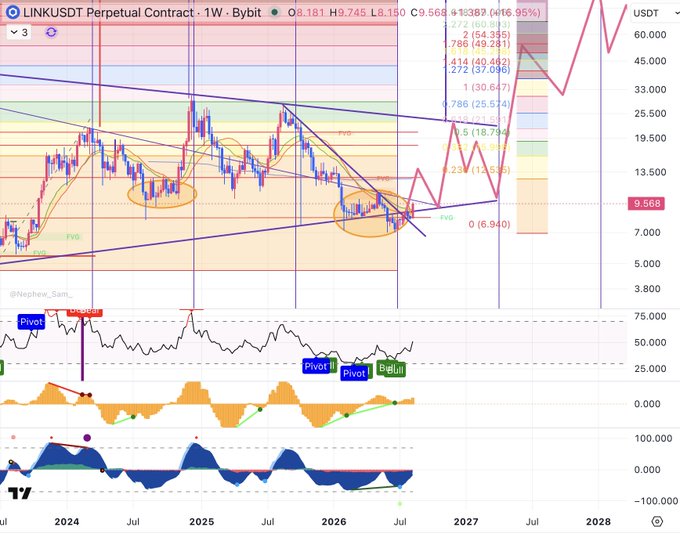Screen dimensions: 680x534
Task: Click the open value O8.181
Action: coord(306,13)
